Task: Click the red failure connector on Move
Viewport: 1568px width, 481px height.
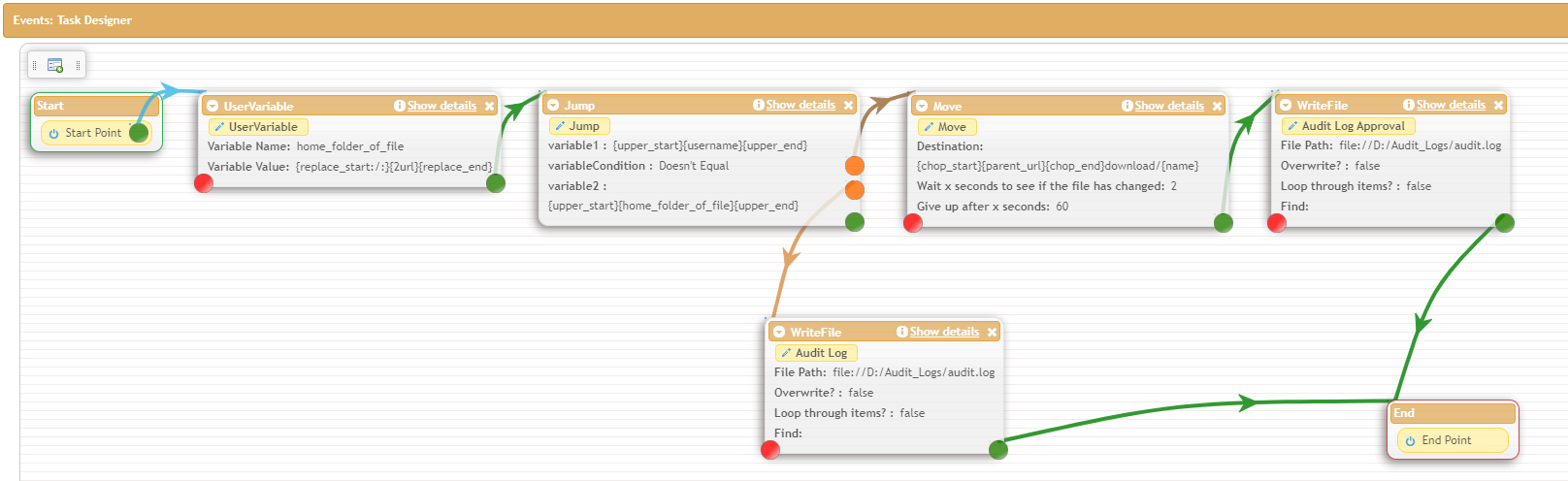Action: [913, 223]
